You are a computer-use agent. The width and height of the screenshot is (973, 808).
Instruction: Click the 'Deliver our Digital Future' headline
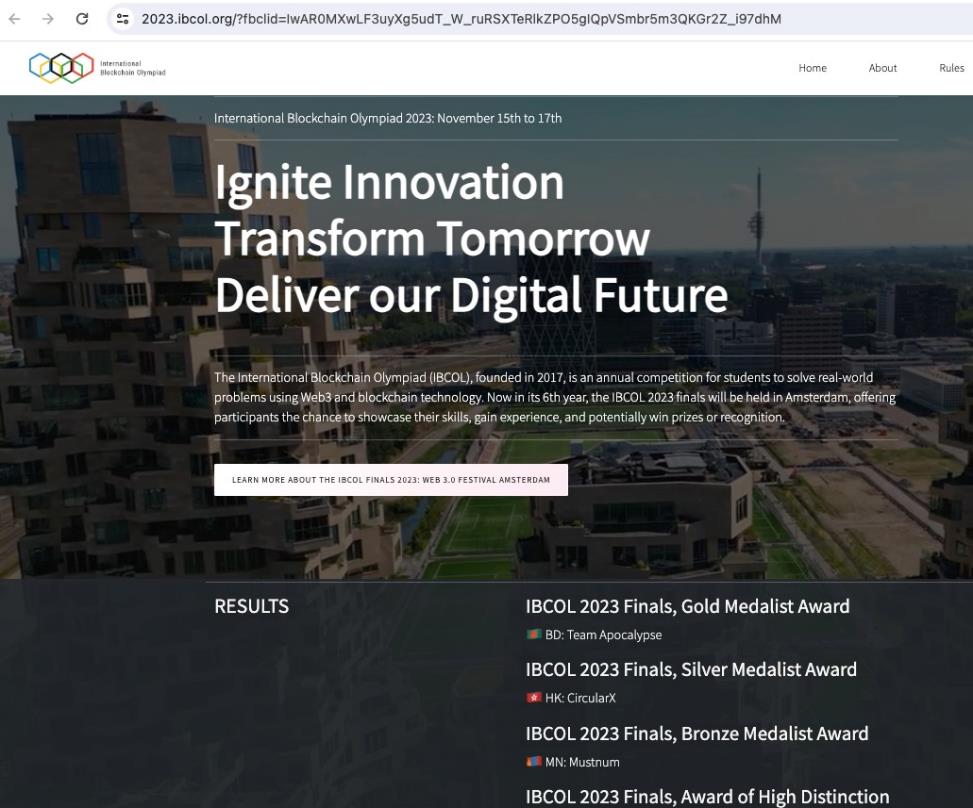click(x=471, y=295)
